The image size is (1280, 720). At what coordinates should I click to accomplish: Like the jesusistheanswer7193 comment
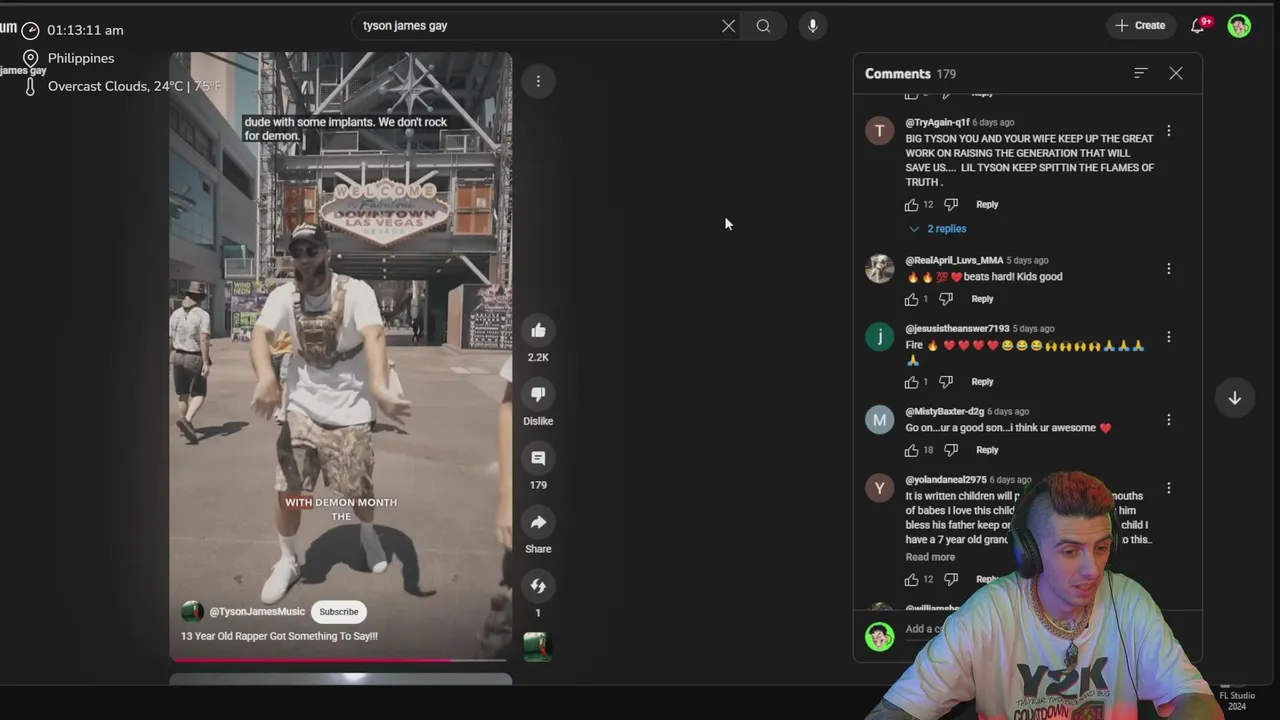pos(911,382)
